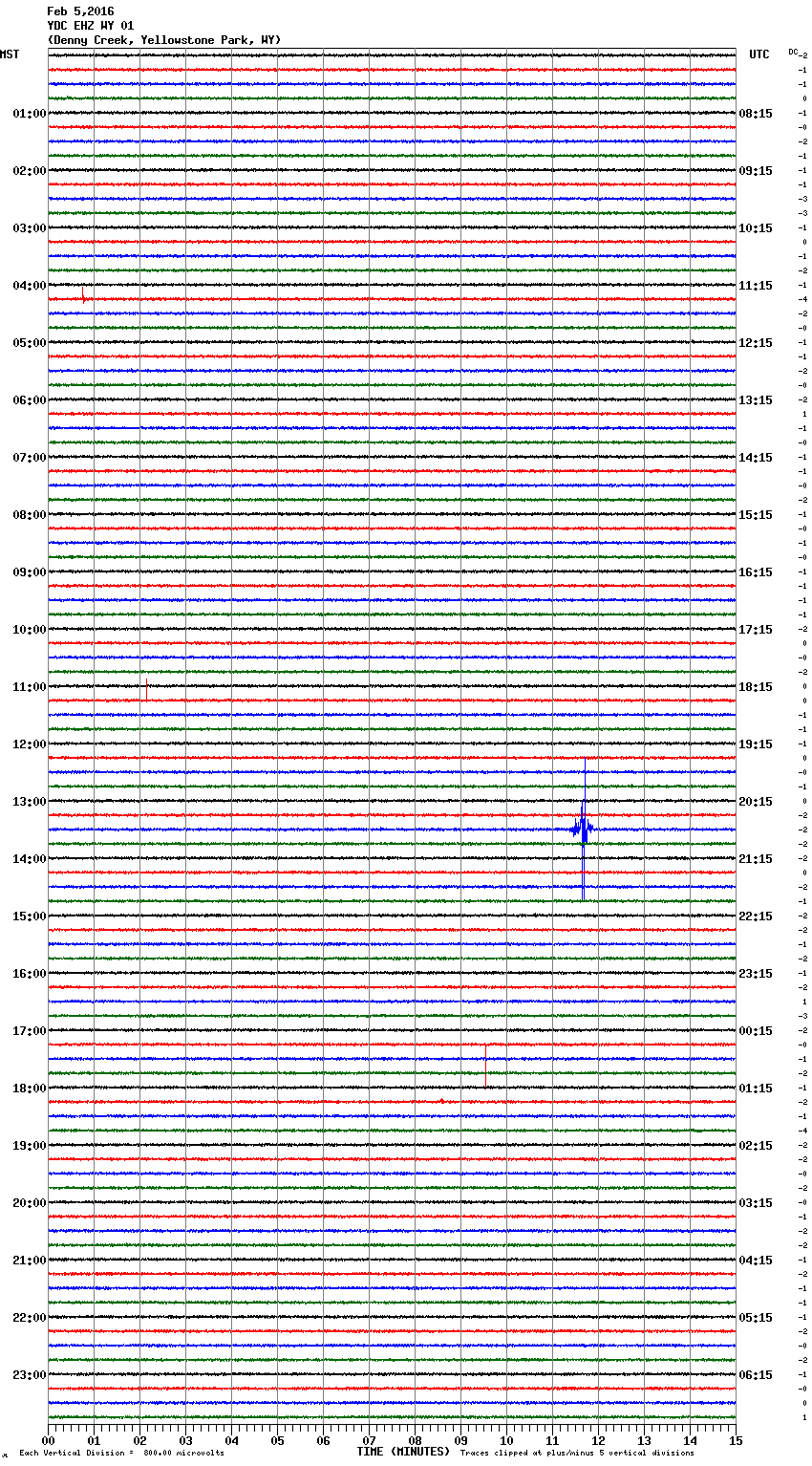Select station code text 'YDC EHZ WY 01'
The width and height of the screenshot is (812, 1466).
(91, 26)
